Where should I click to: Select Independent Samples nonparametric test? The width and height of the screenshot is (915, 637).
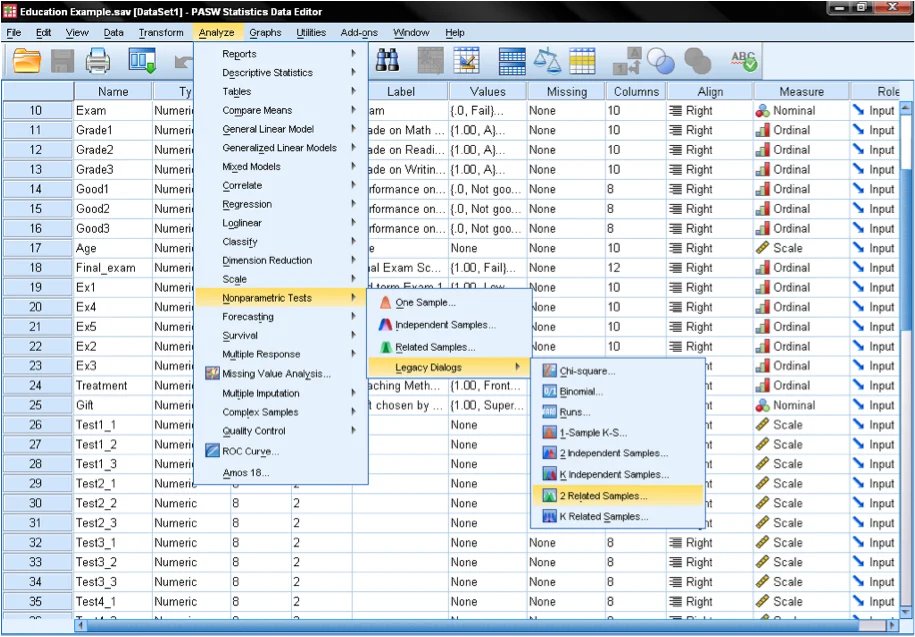click(x=449, y=325)
